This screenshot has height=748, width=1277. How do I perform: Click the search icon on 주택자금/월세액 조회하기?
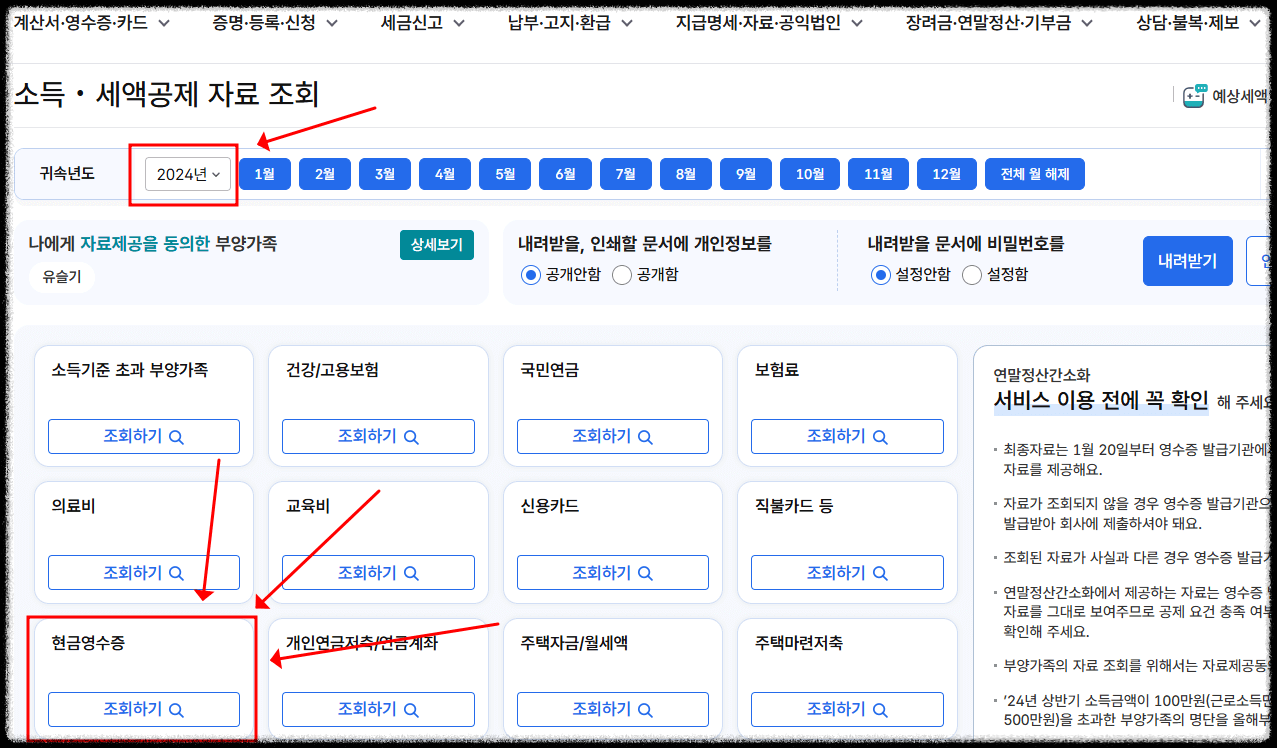point(646,708)
